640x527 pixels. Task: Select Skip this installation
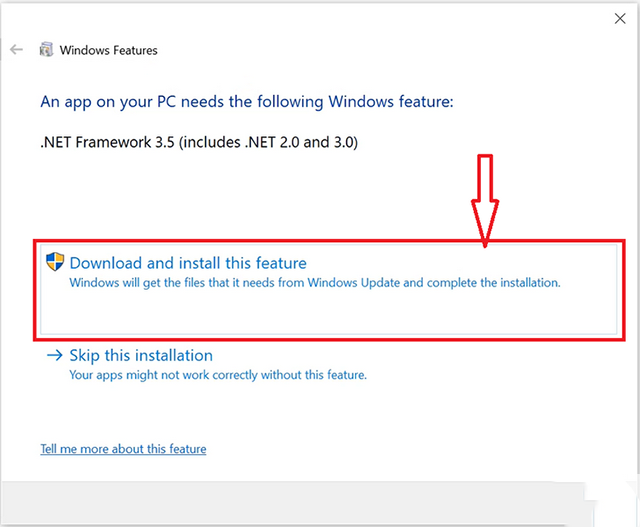(x=141, y=356)
